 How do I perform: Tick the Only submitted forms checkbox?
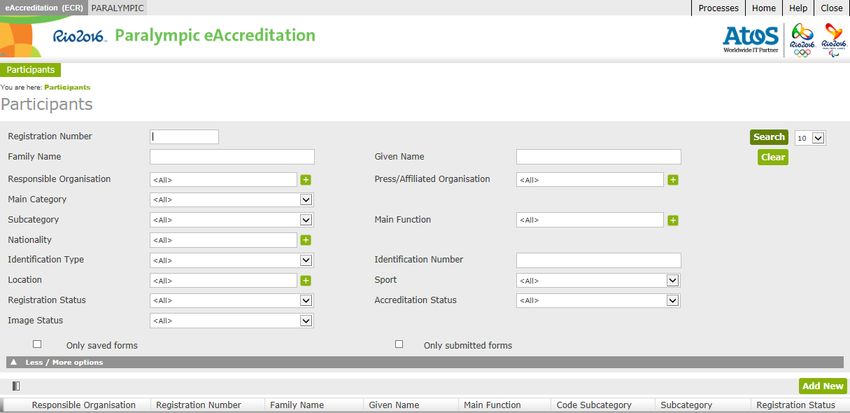(x=399, y=344)
